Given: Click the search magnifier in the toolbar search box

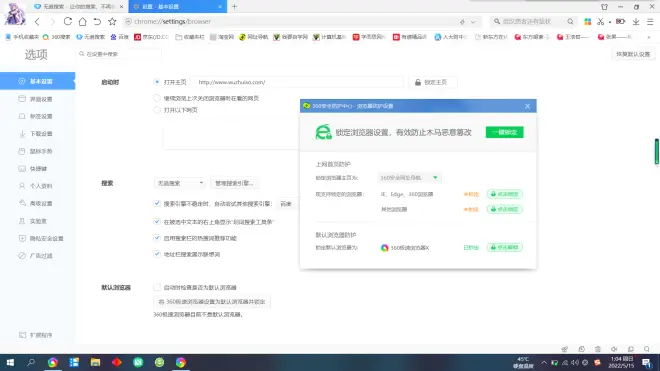Looking at the screenshot, I should pos(570,21).
